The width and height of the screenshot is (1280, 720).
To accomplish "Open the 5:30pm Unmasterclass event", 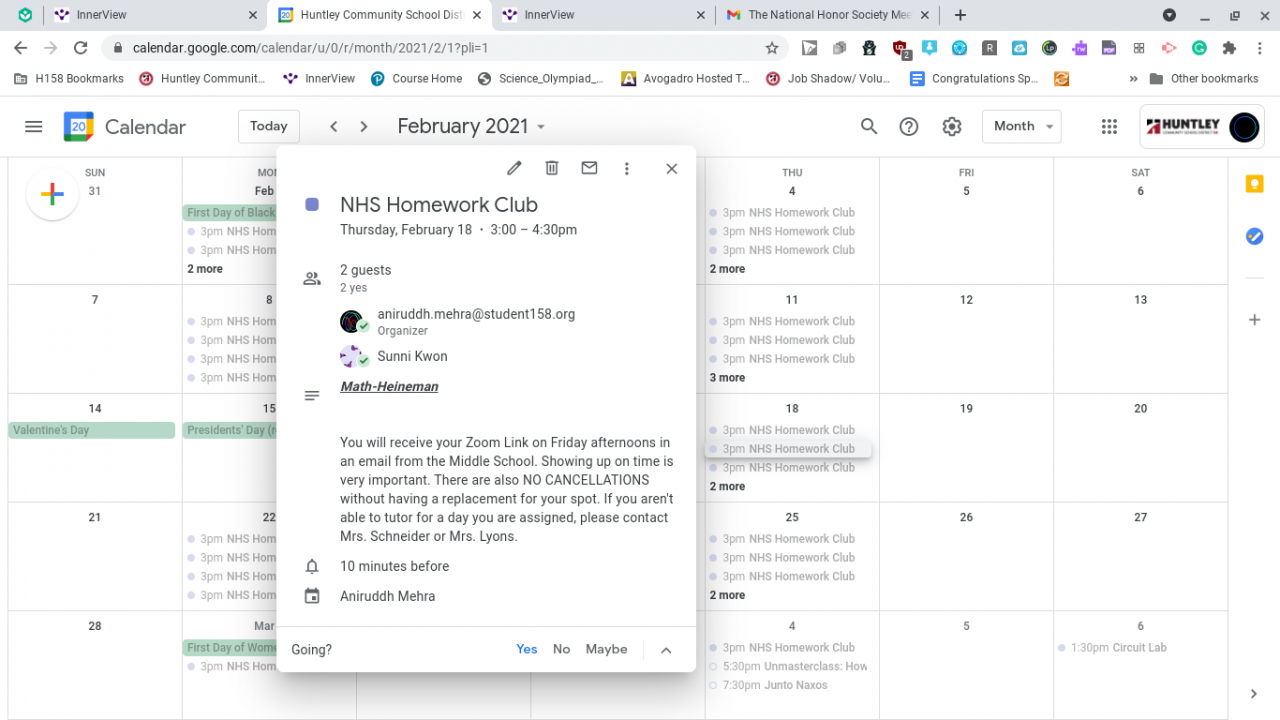I will 791,667.
